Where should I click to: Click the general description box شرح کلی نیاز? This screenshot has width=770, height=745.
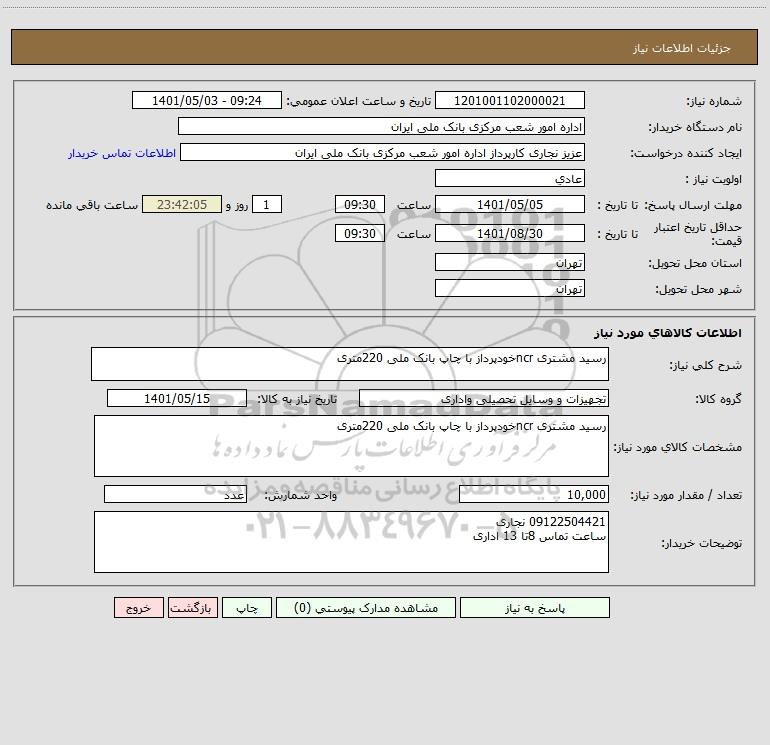[x=350, y=364]
